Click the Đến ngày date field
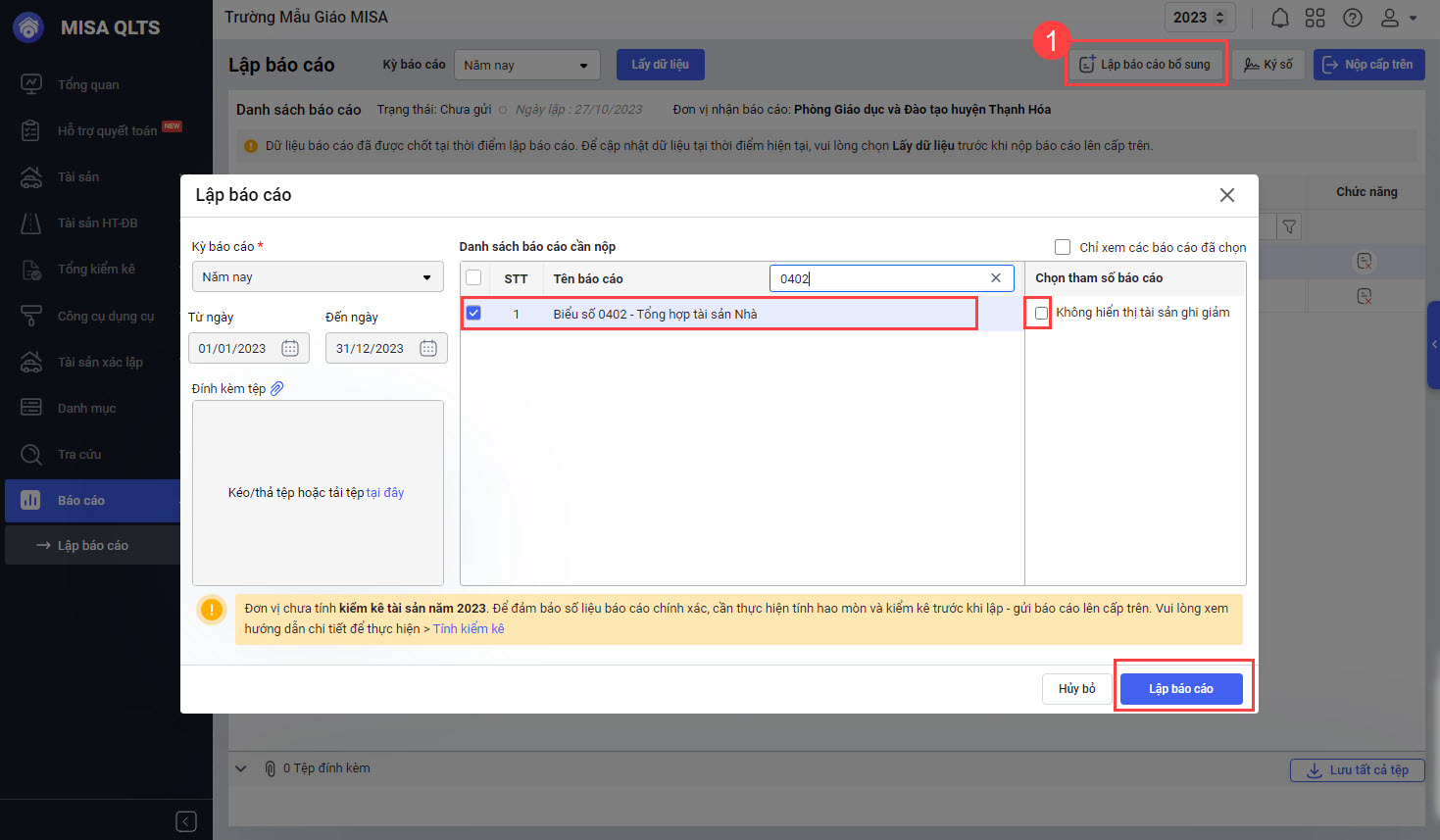The width and height of the screenshot is (1440, 840). tap(386, 348)
